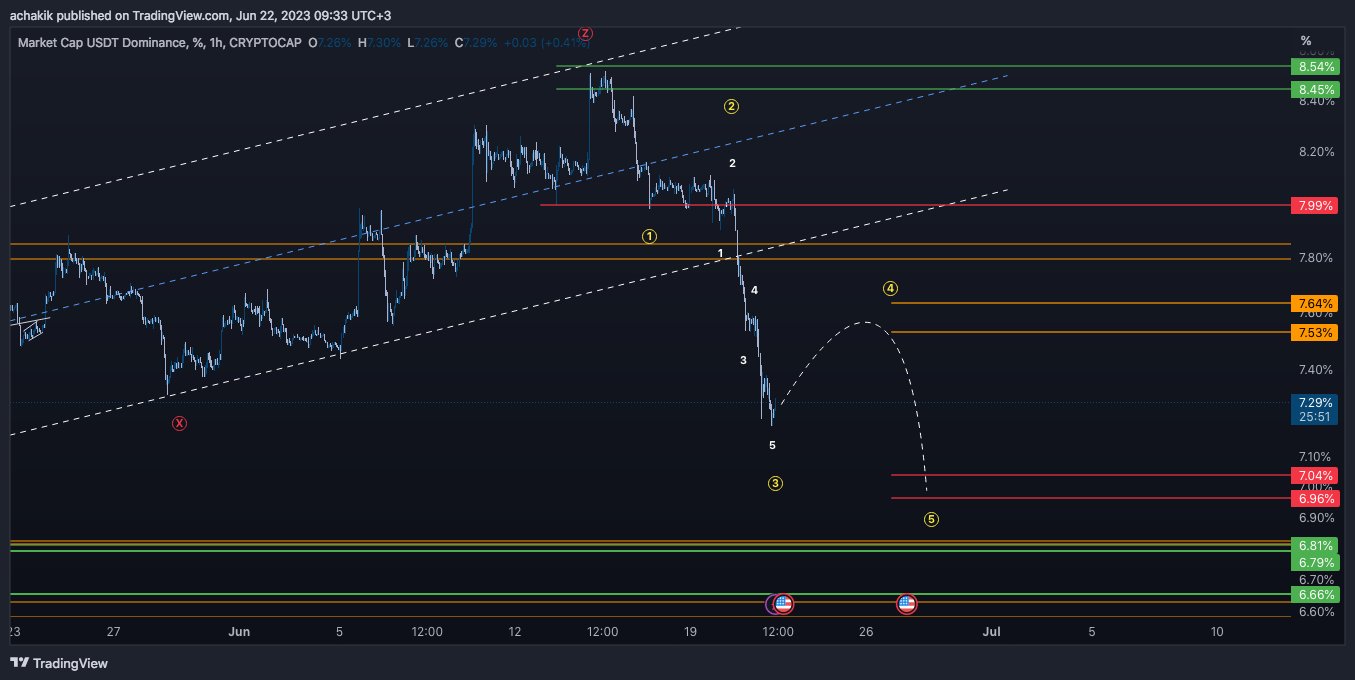Click the TradingView logo at bottom left
Viewport: 1355px width, 680px height.
coord(59,663)
